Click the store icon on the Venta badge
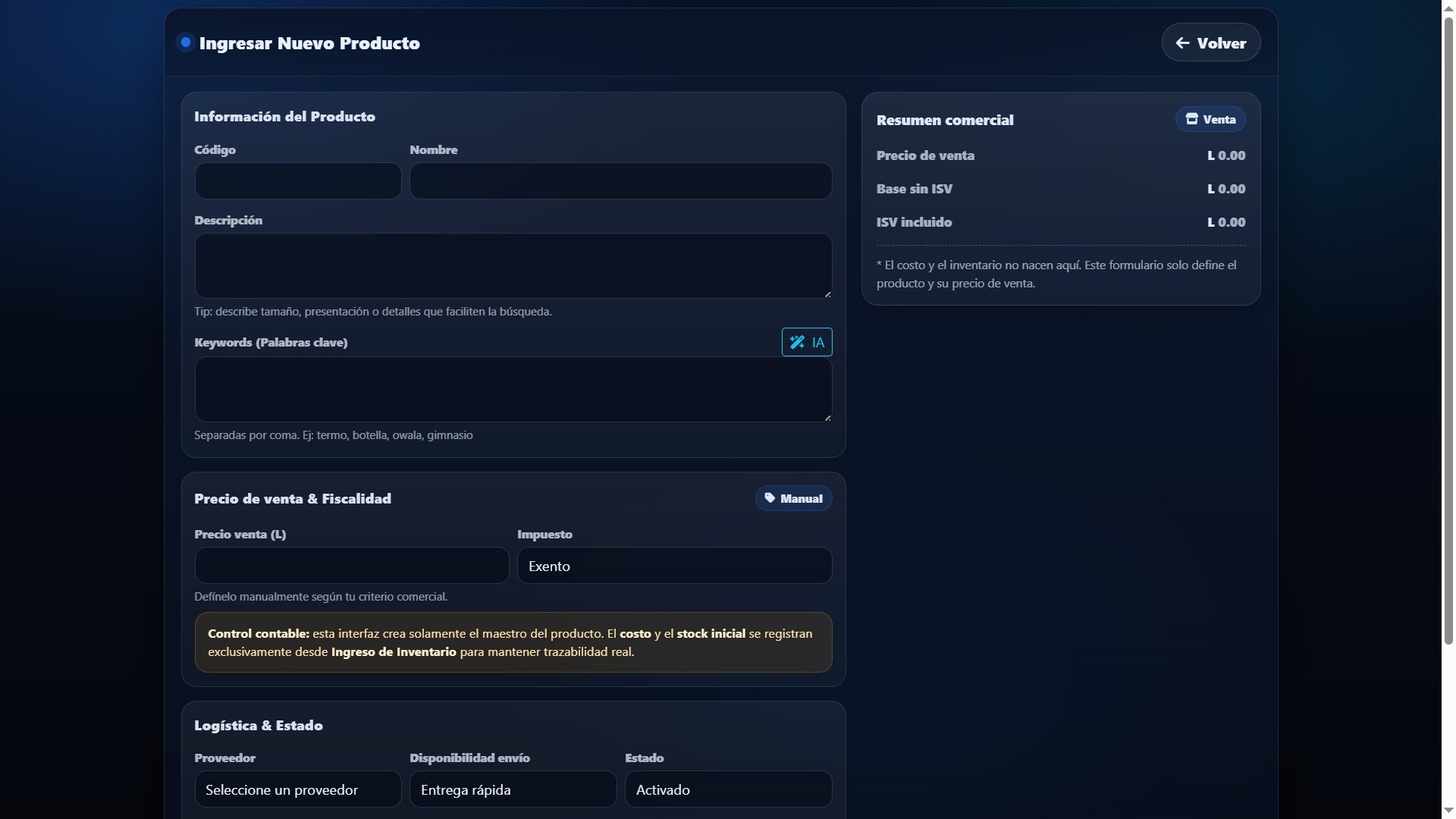Image resolution: width=1456 pixels, height=819 pixels. [1192, 119]
